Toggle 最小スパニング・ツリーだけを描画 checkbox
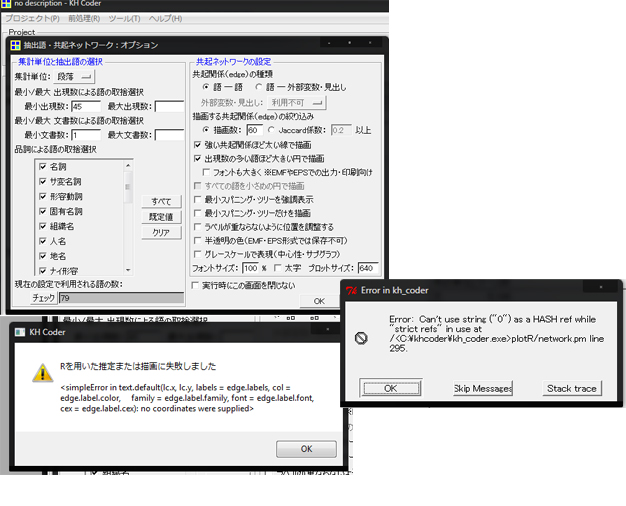The image size is (626, 506). pyautogui.click(x=197, y=213)
